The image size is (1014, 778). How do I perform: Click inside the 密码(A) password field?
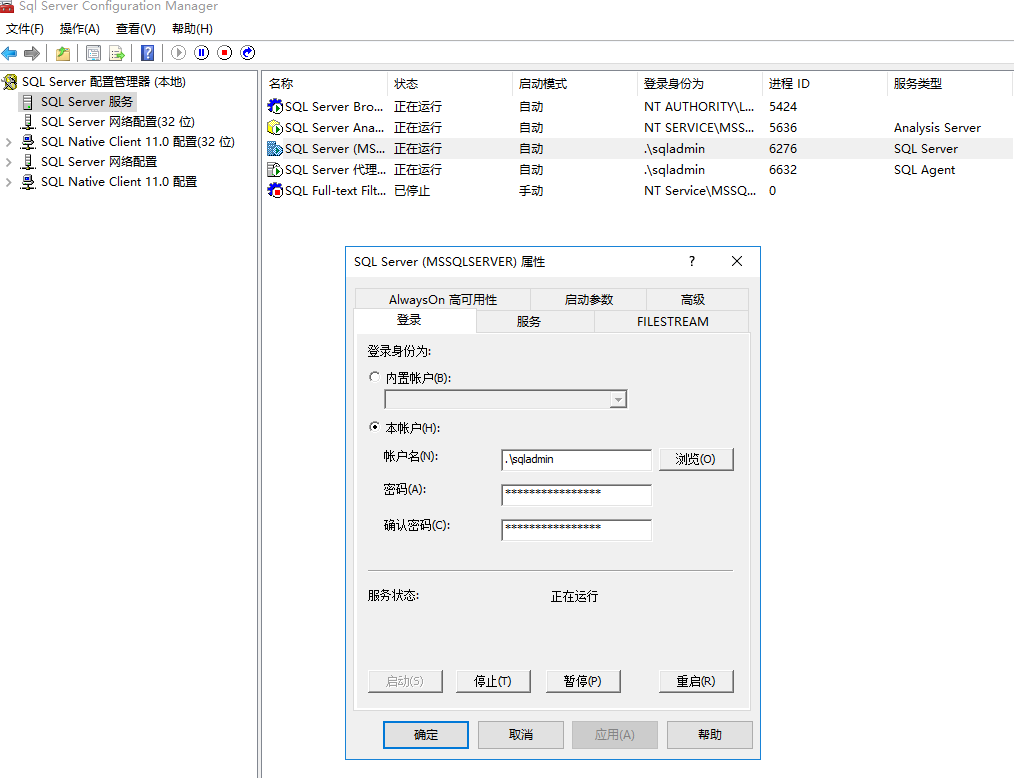[x=575, y=495]
